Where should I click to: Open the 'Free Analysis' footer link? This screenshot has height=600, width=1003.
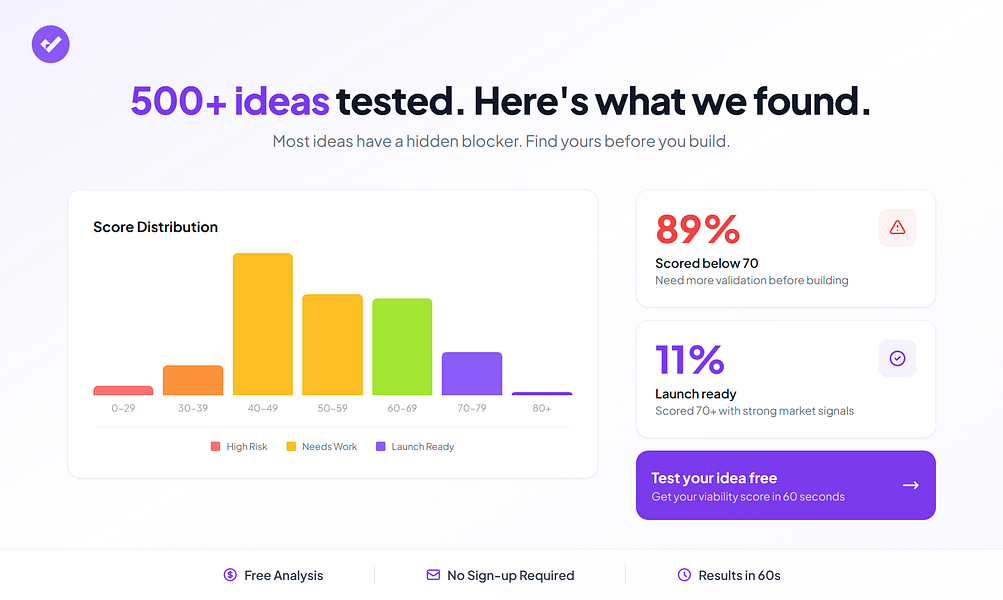point(283,575)
